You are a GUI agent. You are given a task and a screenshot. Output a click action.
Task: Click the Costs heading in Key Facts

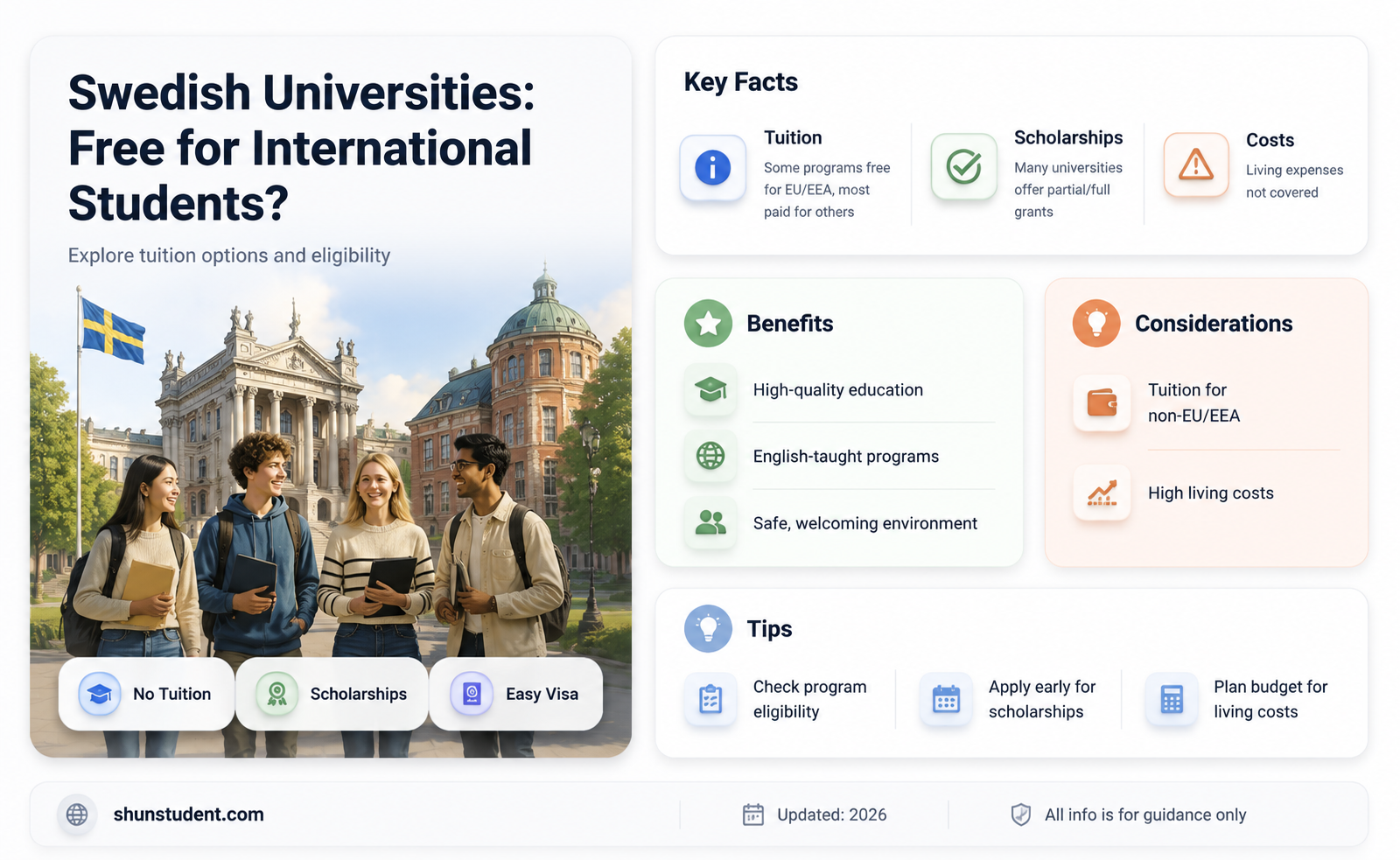point(1270,140)
